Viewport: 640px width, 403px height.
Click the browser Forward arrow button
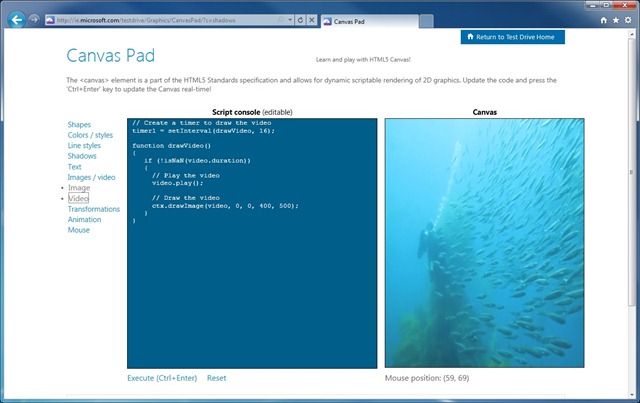[x=34, y=20]
